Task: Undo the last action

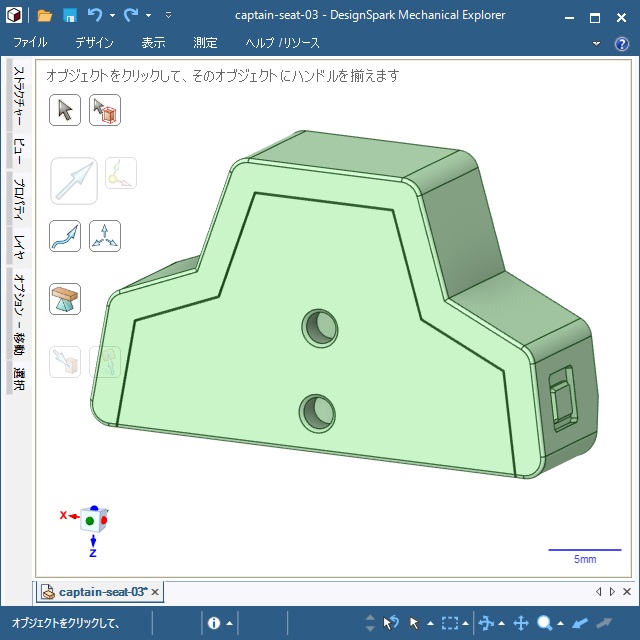Action: tap(95, 16)
